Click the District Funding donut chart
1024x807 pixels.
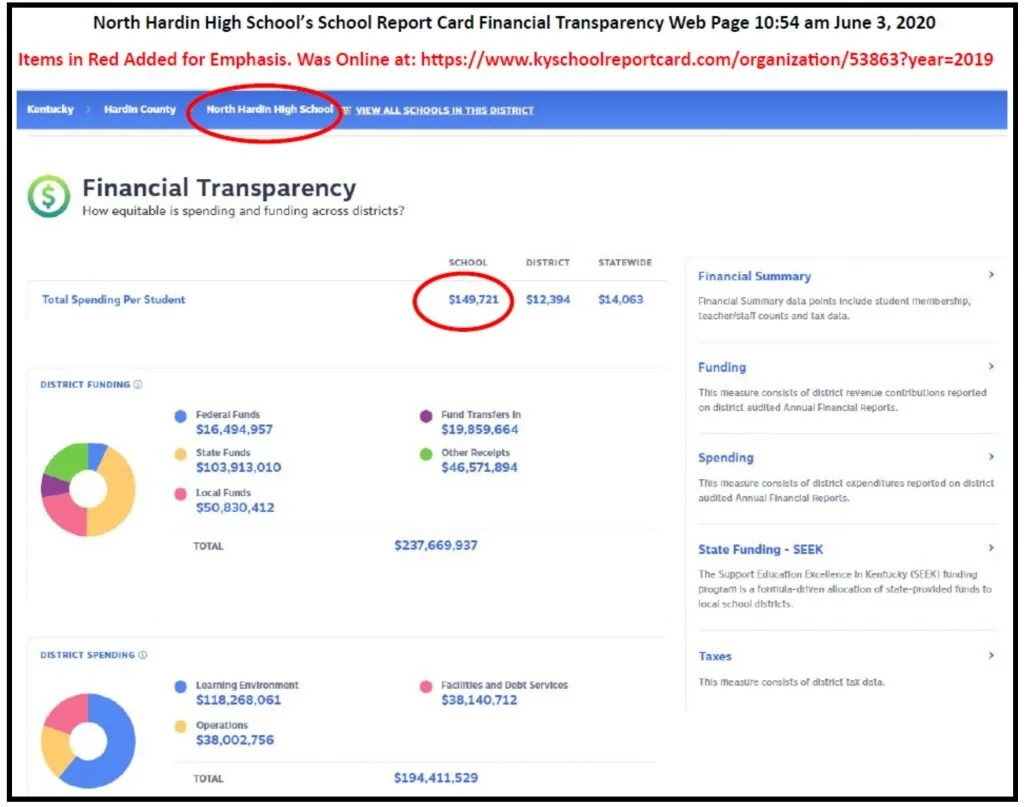coord(88,490)
